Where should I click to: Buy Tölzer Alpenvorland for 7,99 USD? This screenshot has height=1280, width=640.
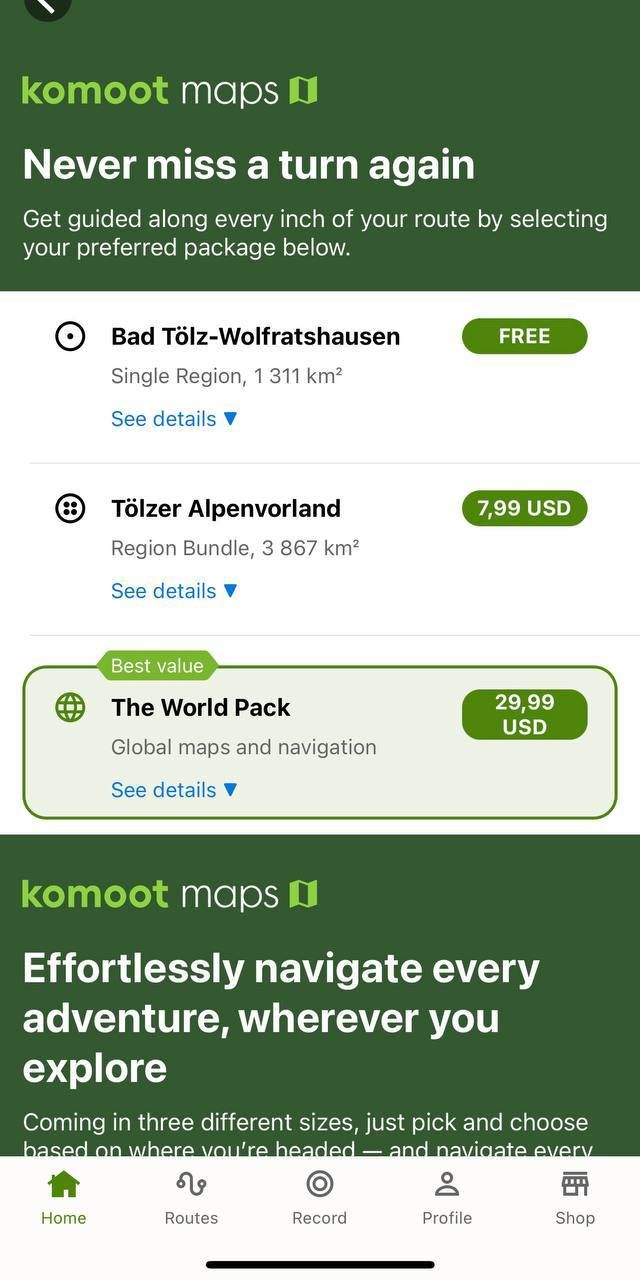[x=524, y=508]
